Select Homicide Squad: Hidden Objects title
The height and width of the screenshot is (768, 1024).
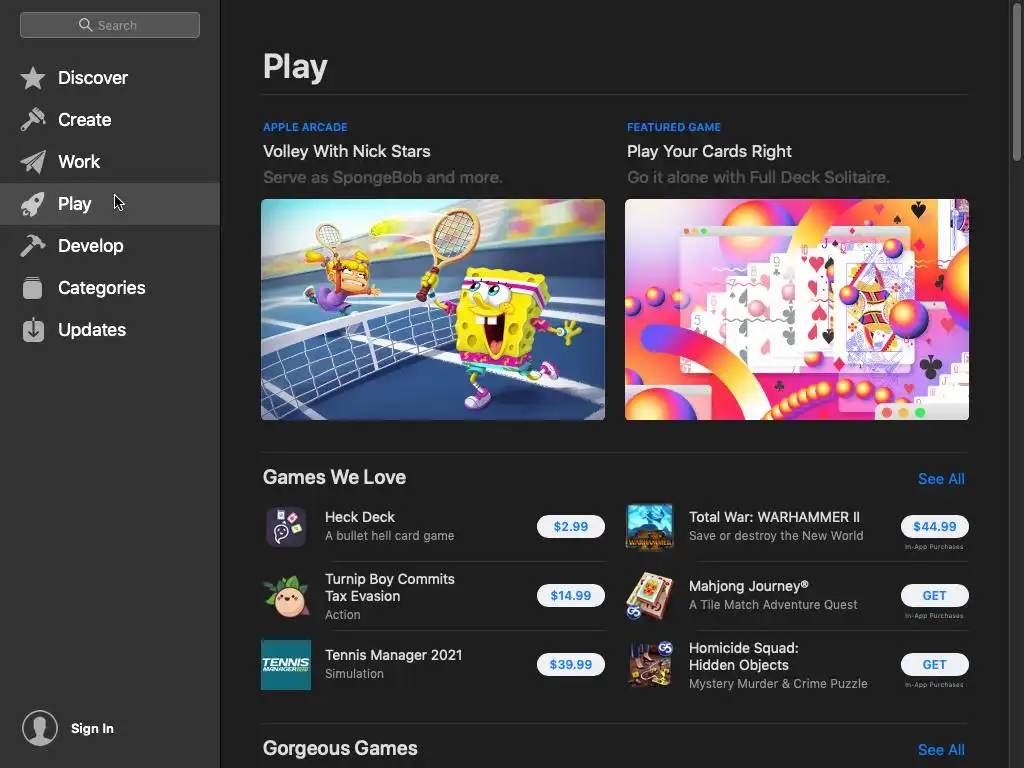pyautogui.click(x=744, y=656)
